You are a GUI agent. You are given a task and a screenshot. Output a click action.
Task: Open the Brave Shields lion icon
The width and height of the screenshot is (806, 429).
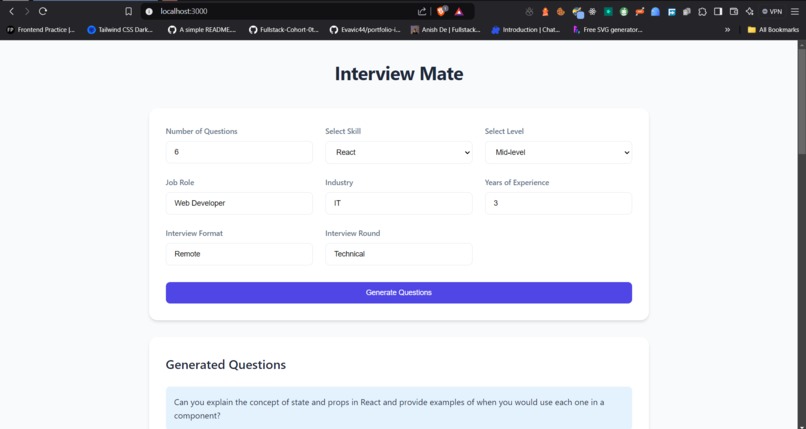tap(442, 11)
